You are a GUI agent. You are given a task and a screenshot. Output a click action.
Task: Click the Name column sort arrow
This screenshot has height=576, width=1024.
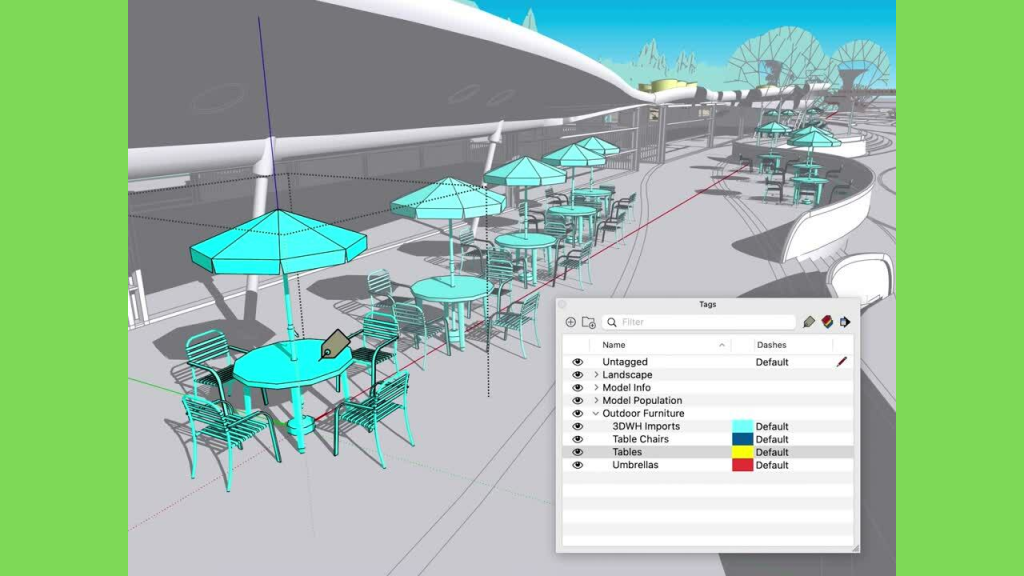(x=722, y=345)
